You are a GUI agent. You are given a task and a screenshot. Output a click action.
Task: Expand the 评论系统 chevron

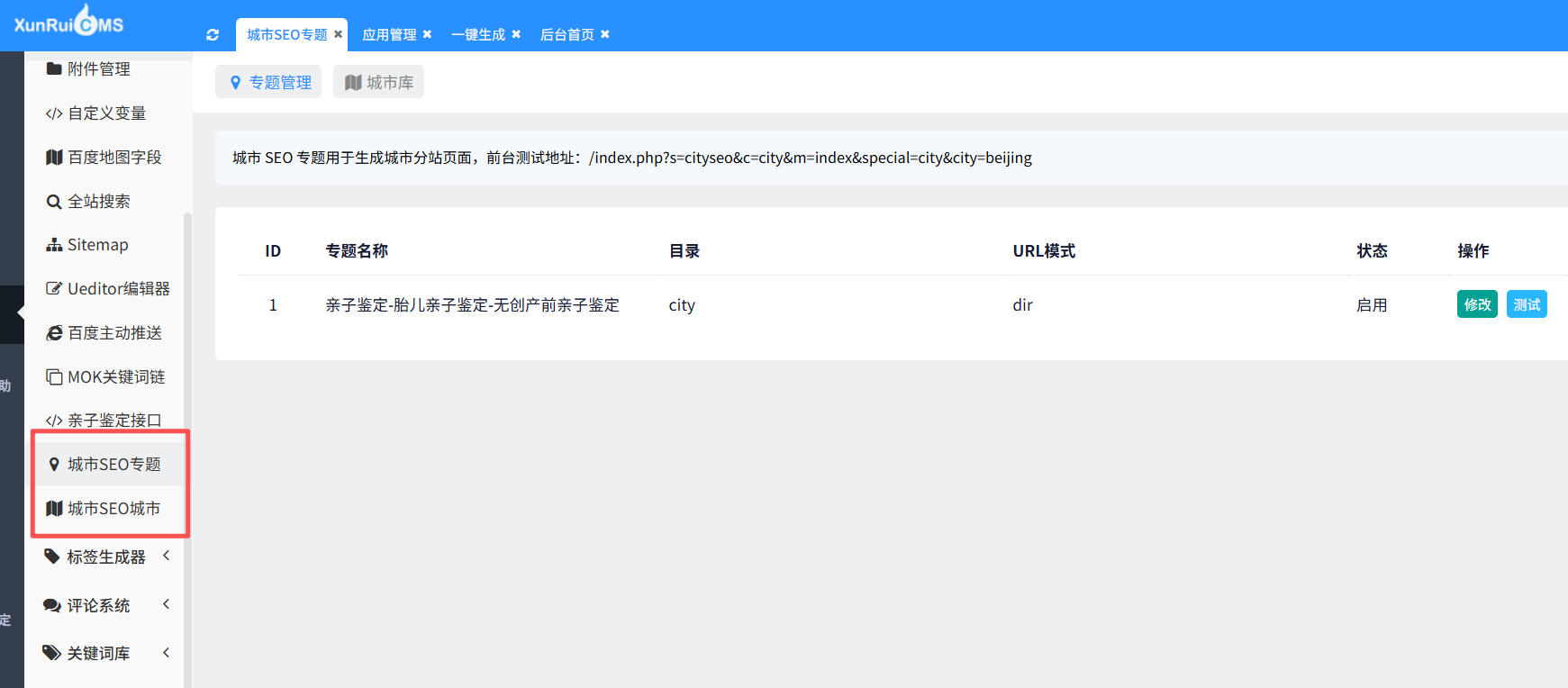(166, 604)
